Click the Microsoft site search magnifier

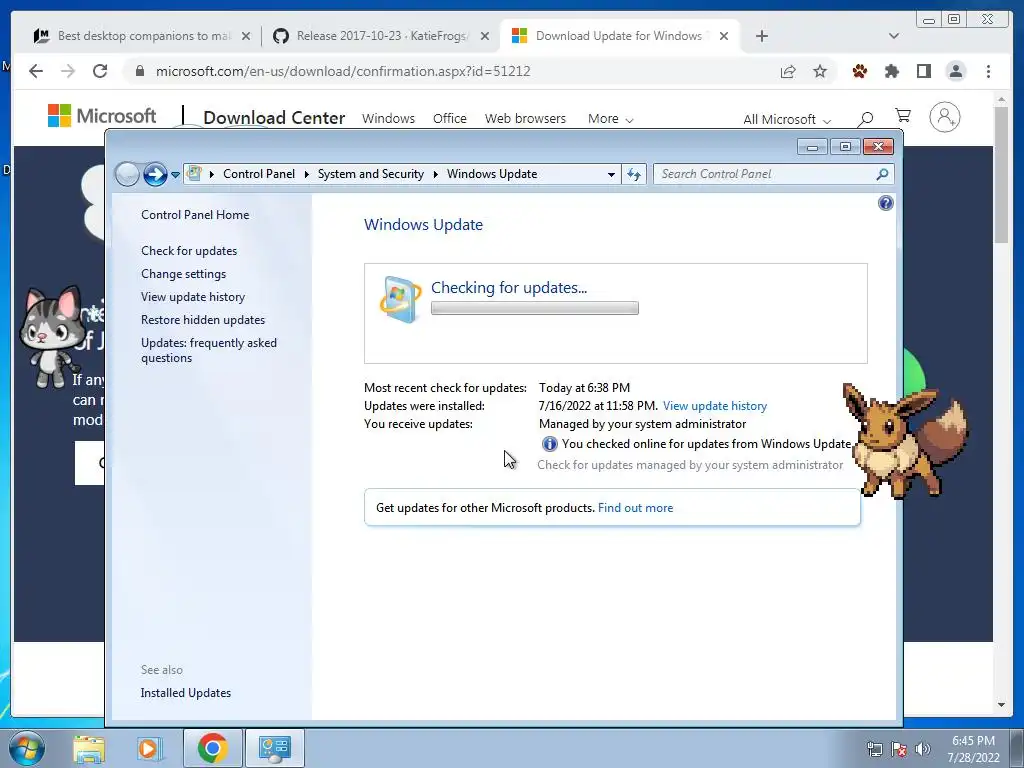(866, 119)
